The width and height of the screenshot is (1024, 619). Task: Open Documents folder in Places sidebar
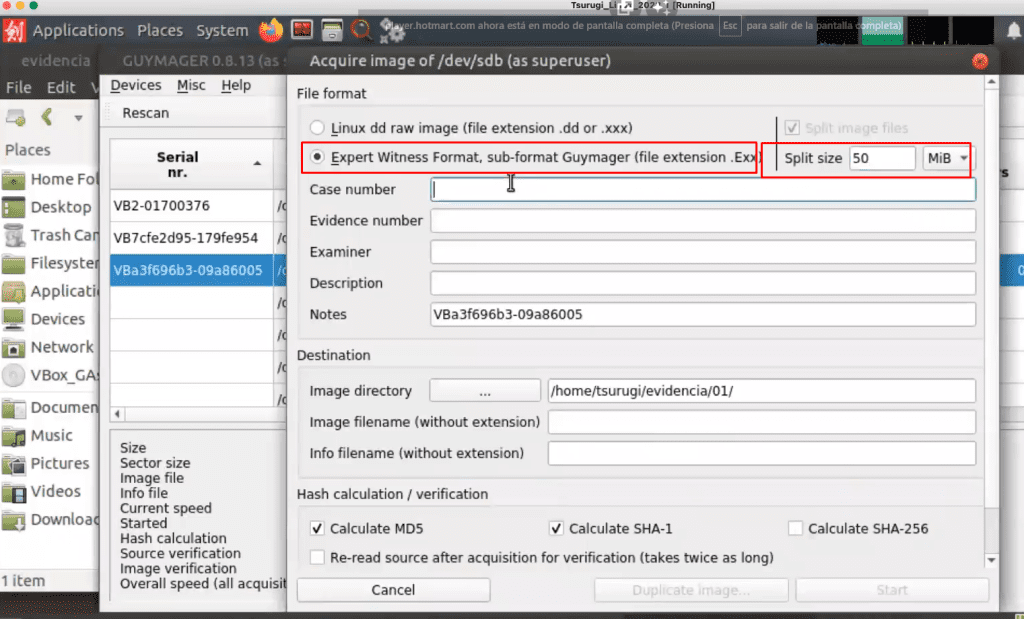tap(50, 407)
